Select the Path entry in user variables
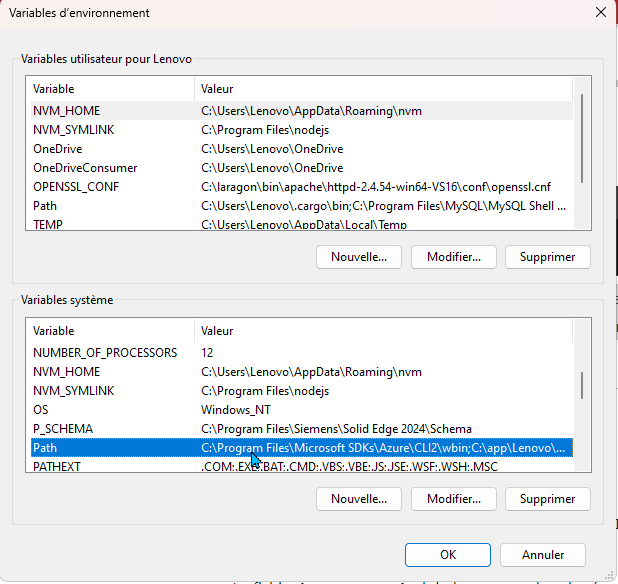 pyautogui.click(x=45, y=206)
